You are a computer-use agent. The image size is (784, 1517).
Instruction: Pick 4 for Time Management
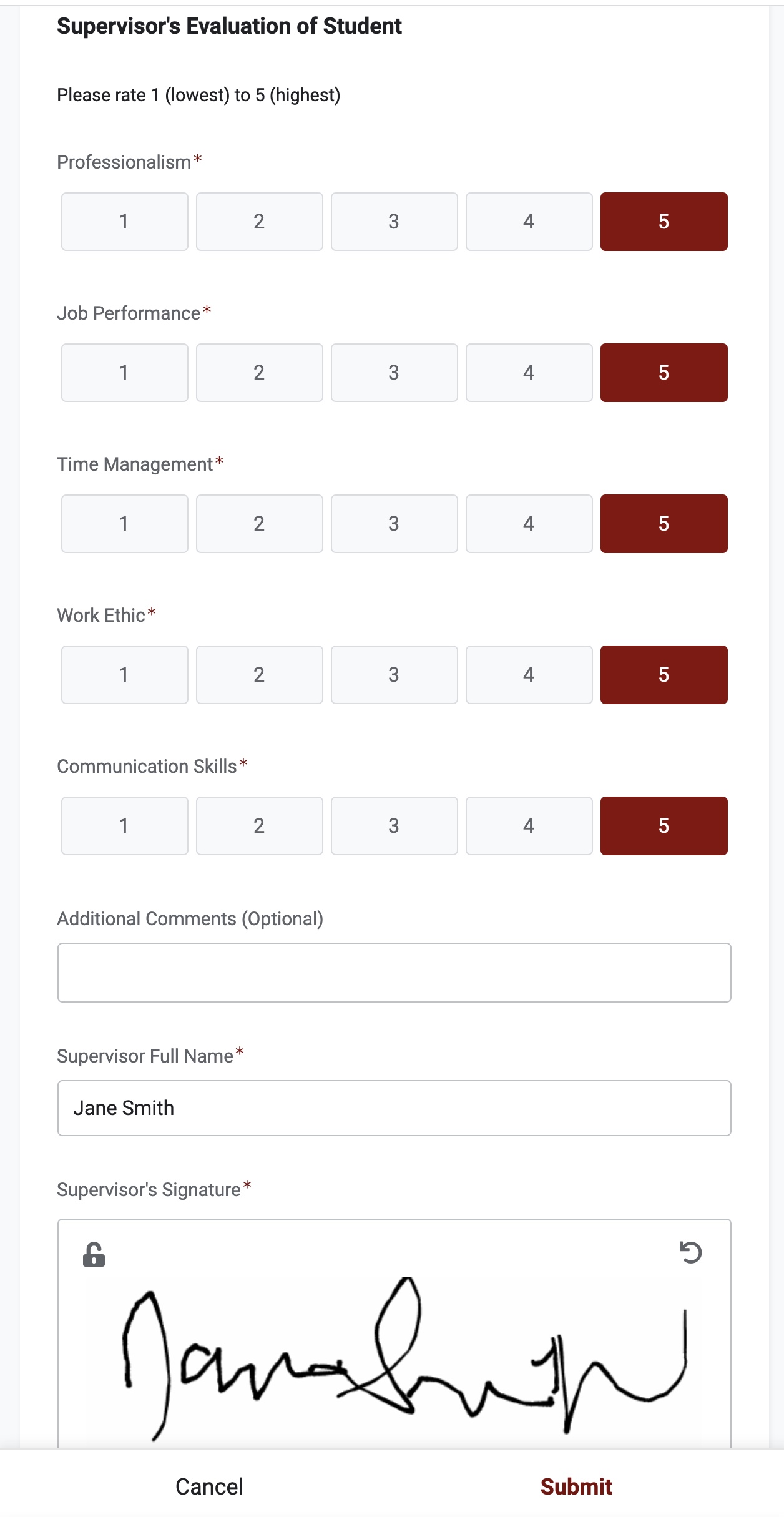(x=529, y=524)
